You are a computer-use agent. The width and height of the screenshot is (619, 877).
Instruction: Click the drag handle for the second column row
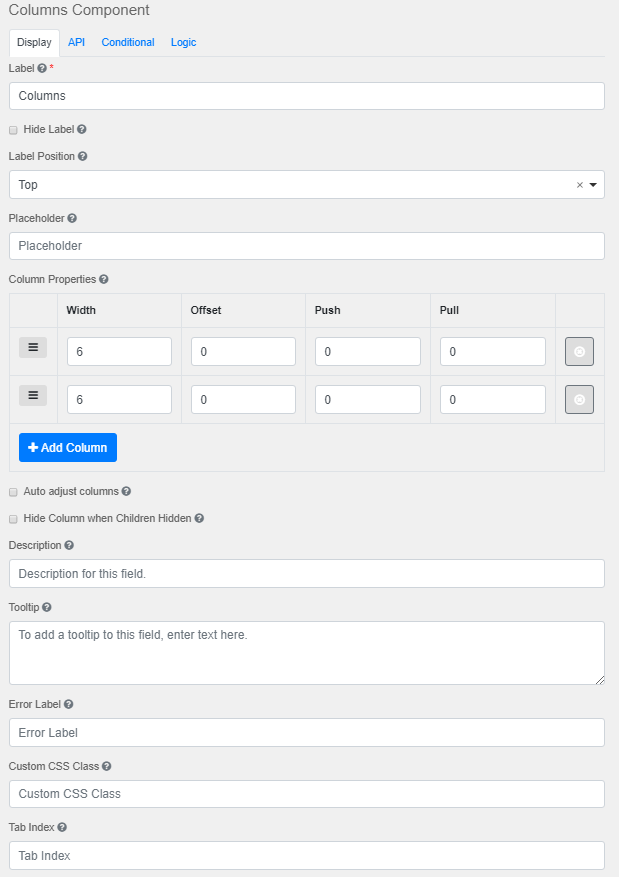(x=33, y=399)
